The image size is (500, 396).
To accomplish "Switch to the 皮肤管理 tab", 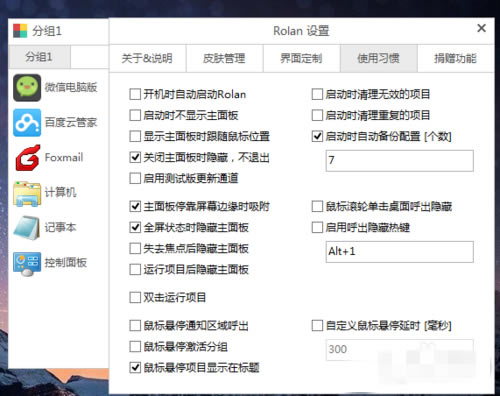I will [224, 58].
